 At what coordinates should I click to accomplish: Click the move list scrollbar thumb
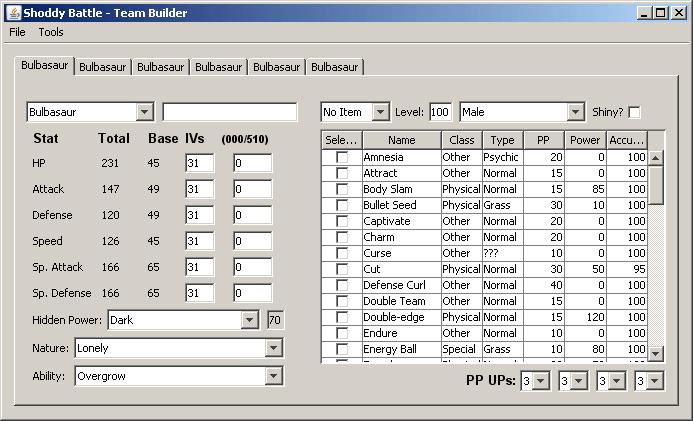pos(656,185)
